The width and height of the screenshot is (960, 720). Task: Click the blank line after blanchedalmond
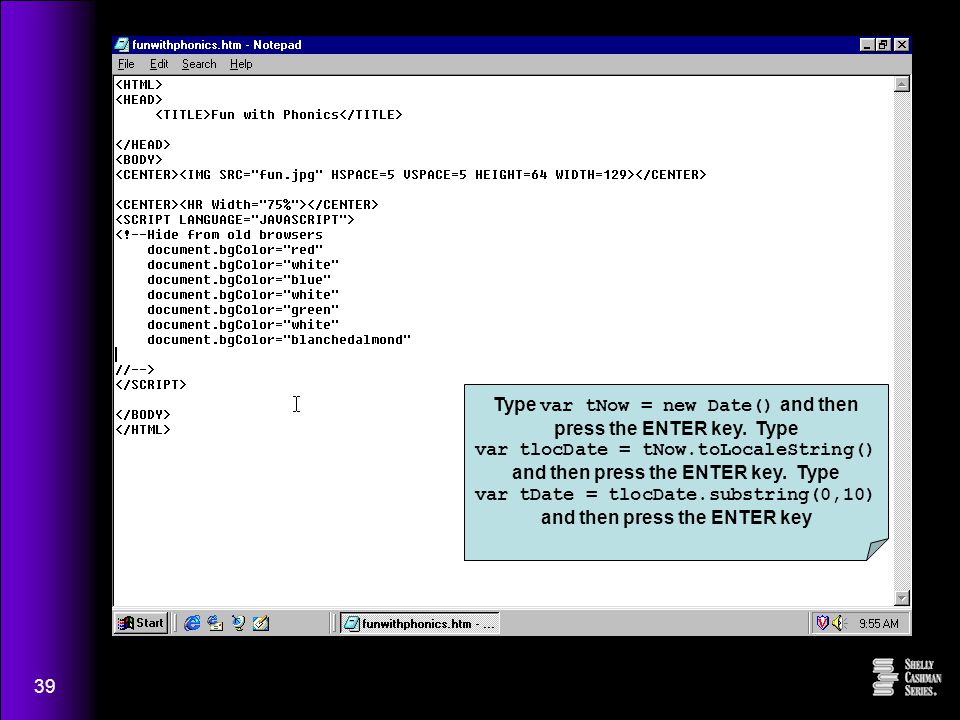coord(502,354)
